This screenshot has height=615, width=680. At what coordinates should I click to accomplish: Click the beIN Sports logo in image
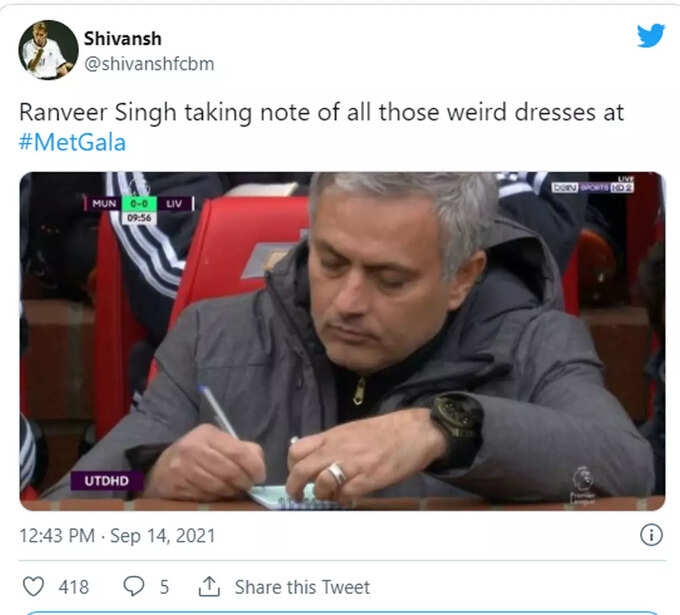click(x=593, y=186)
